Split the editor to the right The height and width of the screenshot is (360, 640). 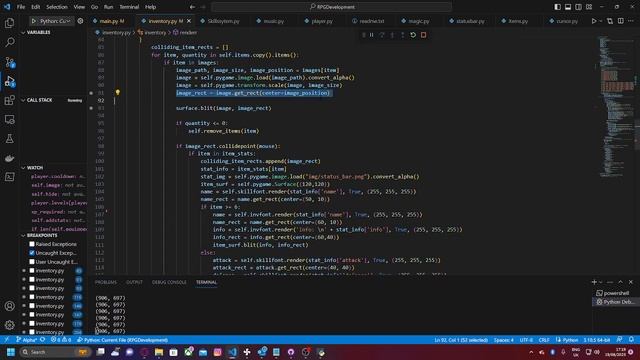(x=620, y=21)
